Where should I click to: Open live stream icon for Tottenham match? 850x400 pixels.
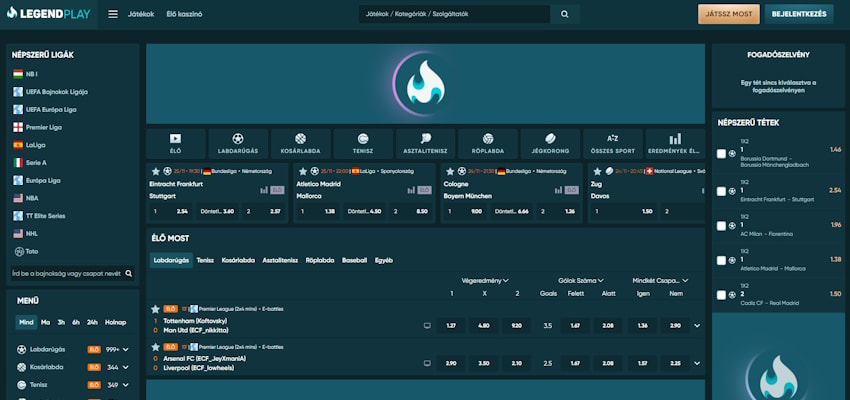point(427,326)
